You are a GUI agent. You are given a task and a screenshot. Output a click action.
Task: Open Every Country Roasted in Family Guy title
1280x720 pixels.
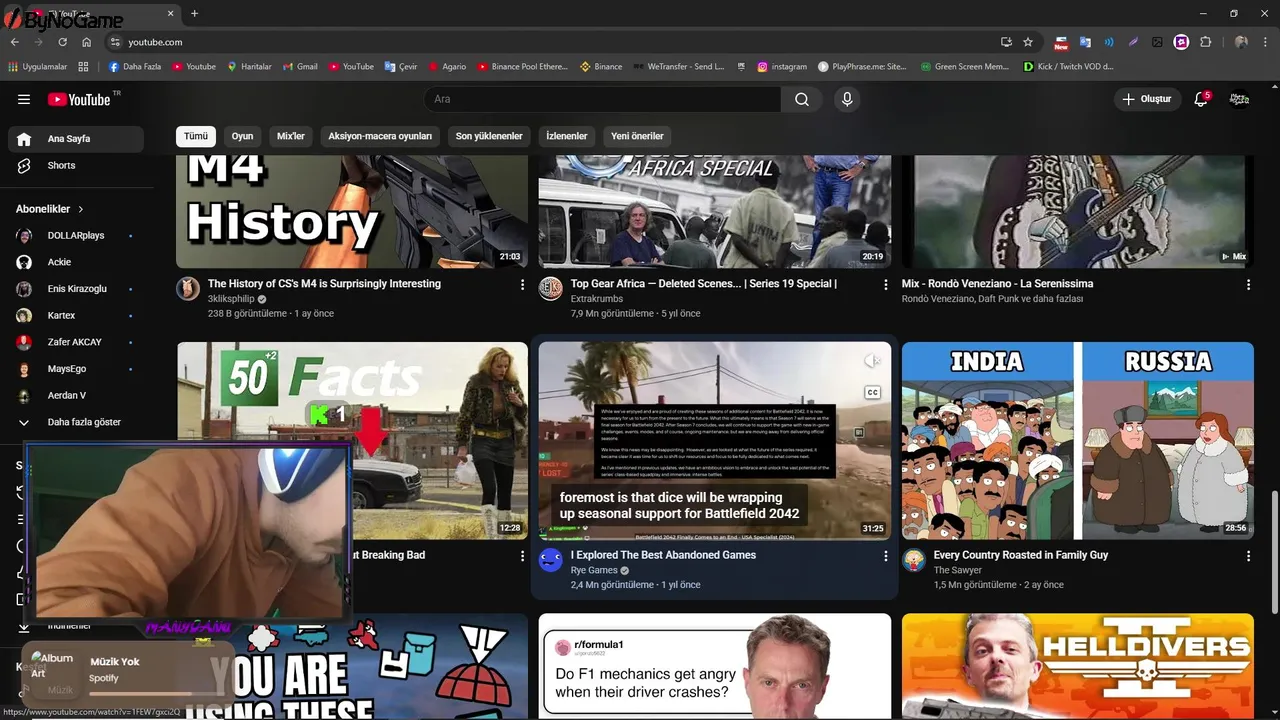pyautogui.click(x=1021, y=555)
